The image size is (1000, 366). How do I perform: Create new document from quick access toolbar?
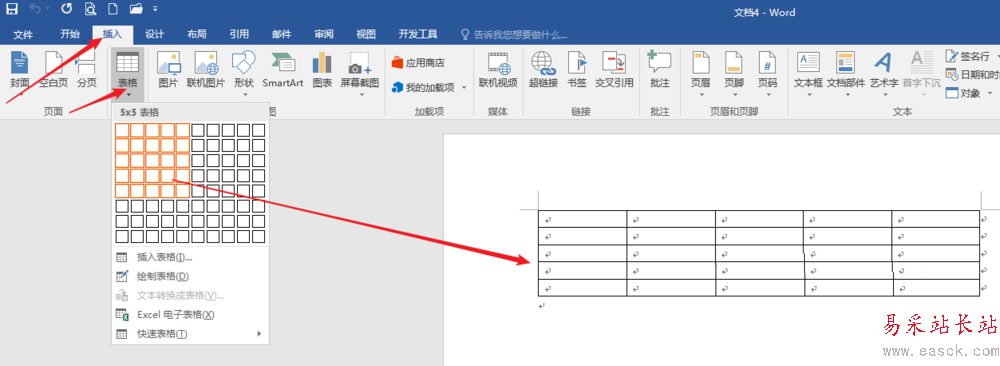coord(112,9)
